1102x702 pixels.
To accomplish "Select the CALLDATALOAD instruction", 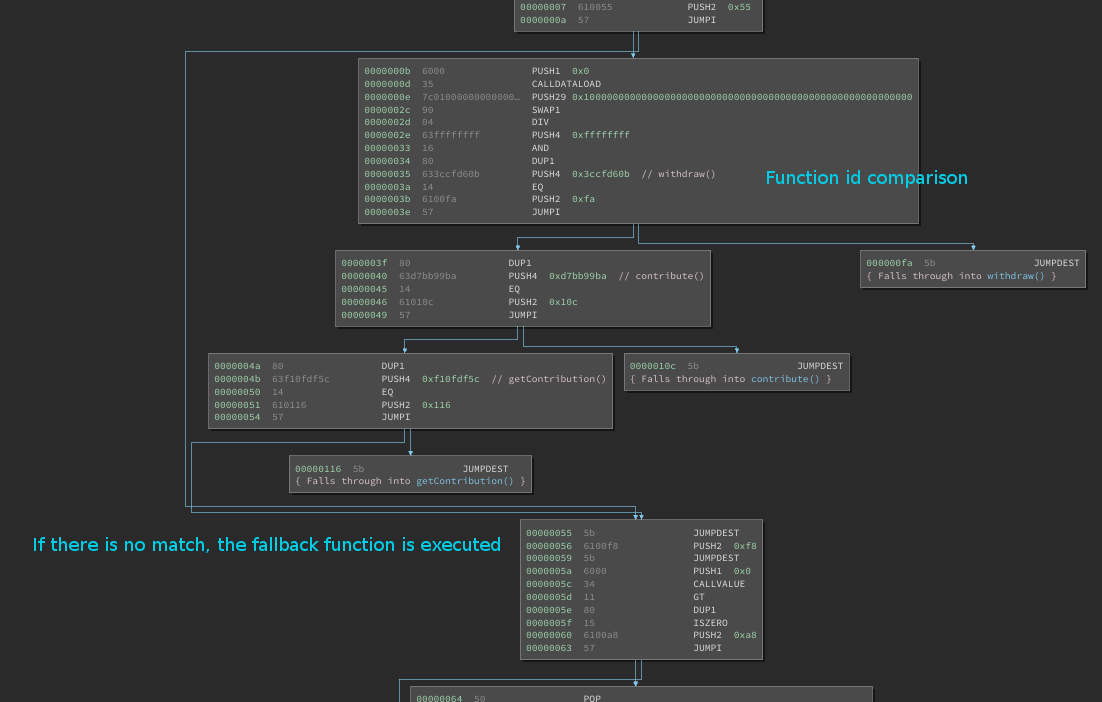I will coord(566,84).
